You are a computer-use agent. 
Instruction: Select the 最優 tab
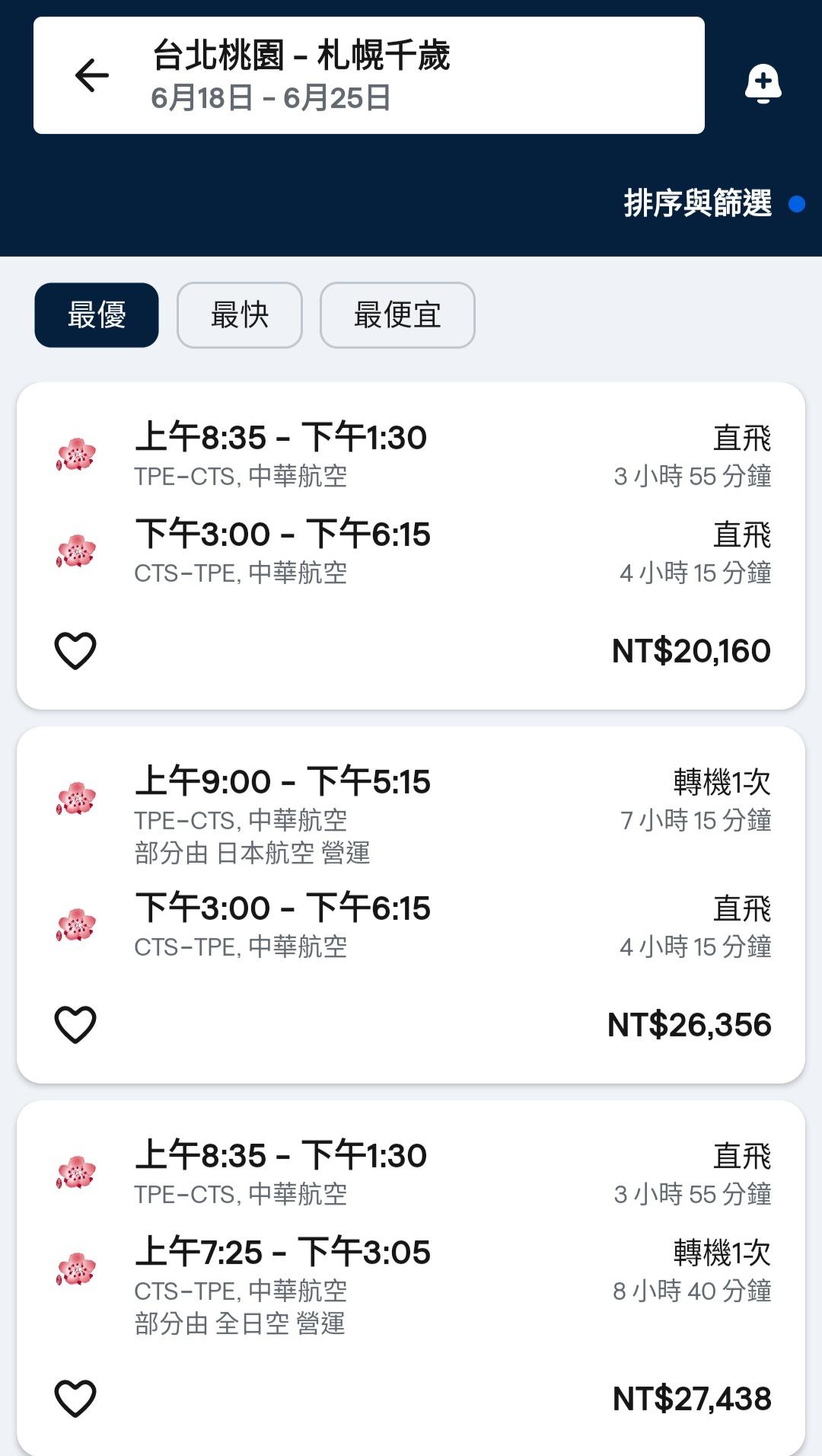pyautogui.click(x=97, y=315)
